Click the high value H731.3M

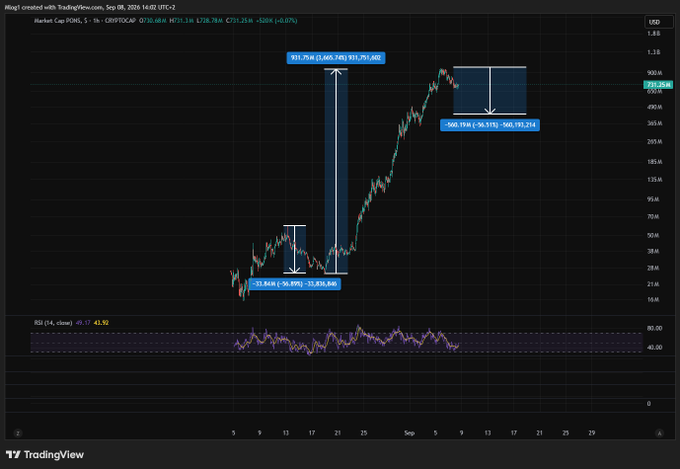point(181,20)
